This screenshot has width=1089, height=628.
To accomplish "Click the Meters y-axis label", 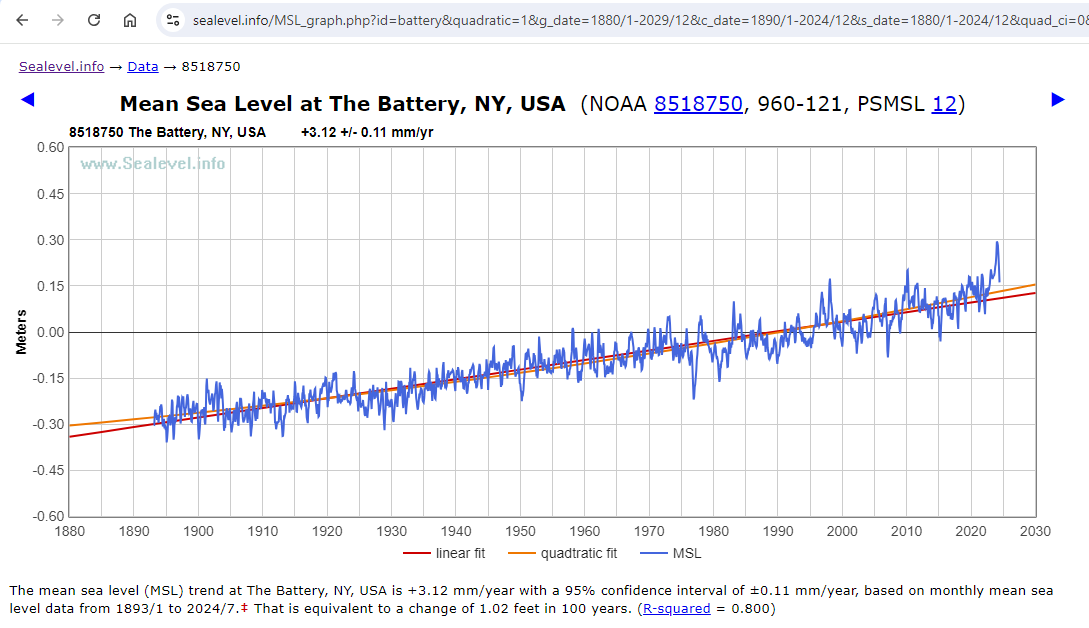I will [x=21, y=331].
